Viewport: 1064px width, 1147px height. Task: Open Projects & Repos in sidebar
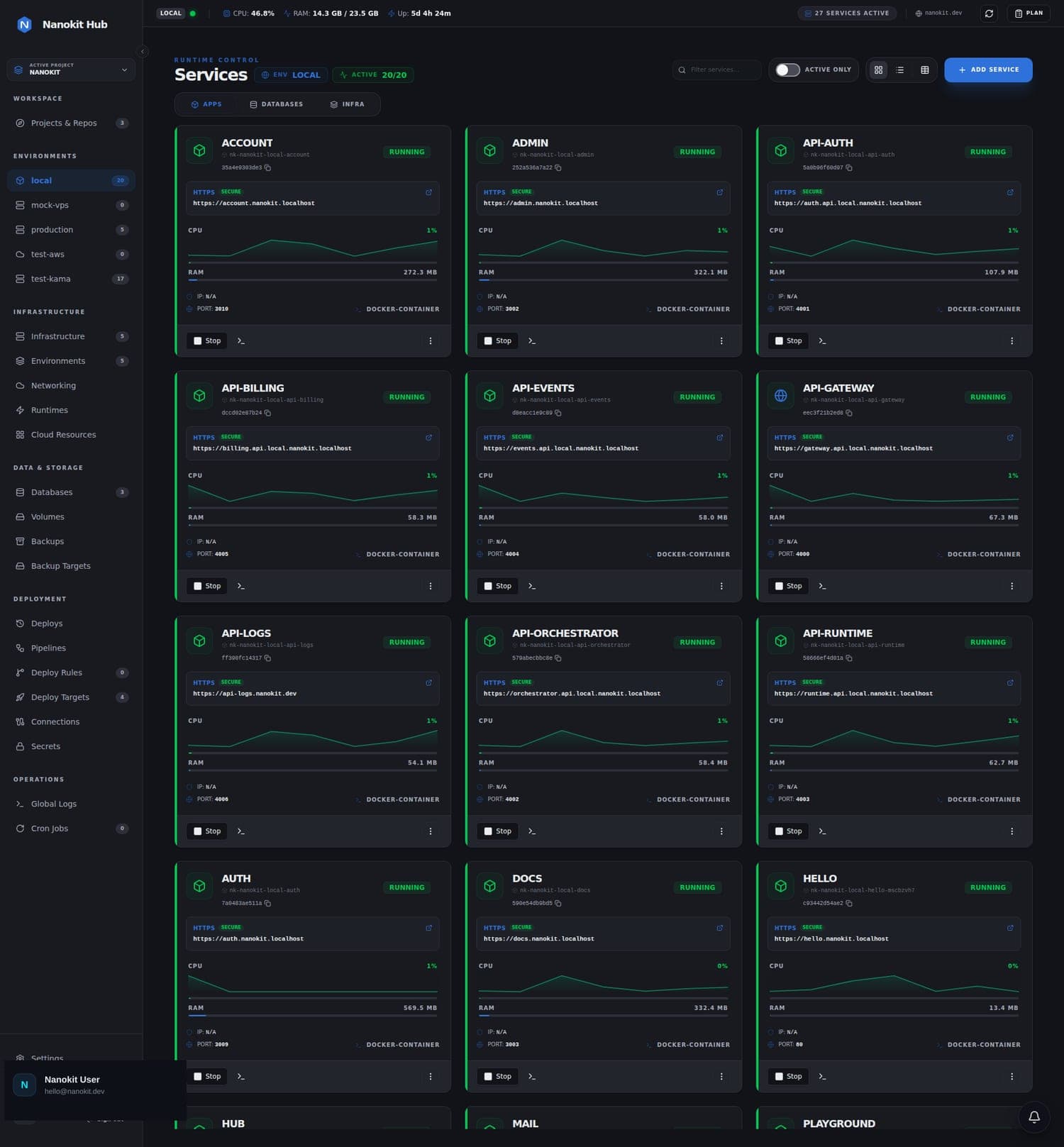click(x=71, y=123)
